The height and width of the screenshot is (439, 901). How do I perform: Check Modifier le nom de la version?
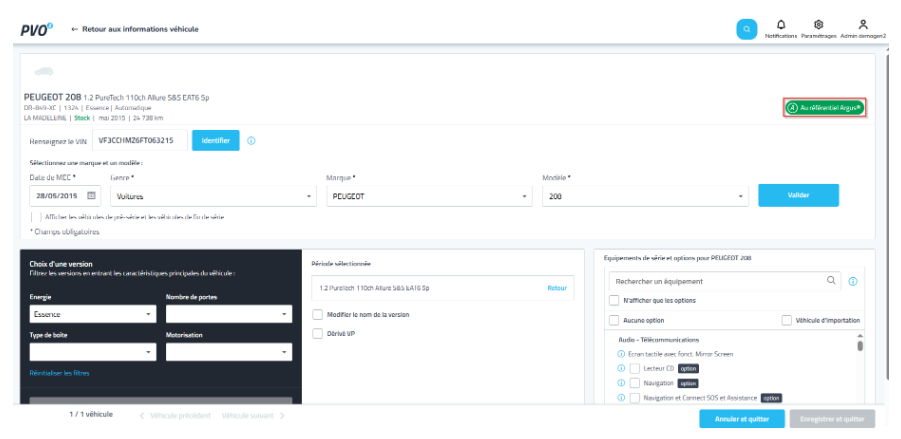(317, 315)
